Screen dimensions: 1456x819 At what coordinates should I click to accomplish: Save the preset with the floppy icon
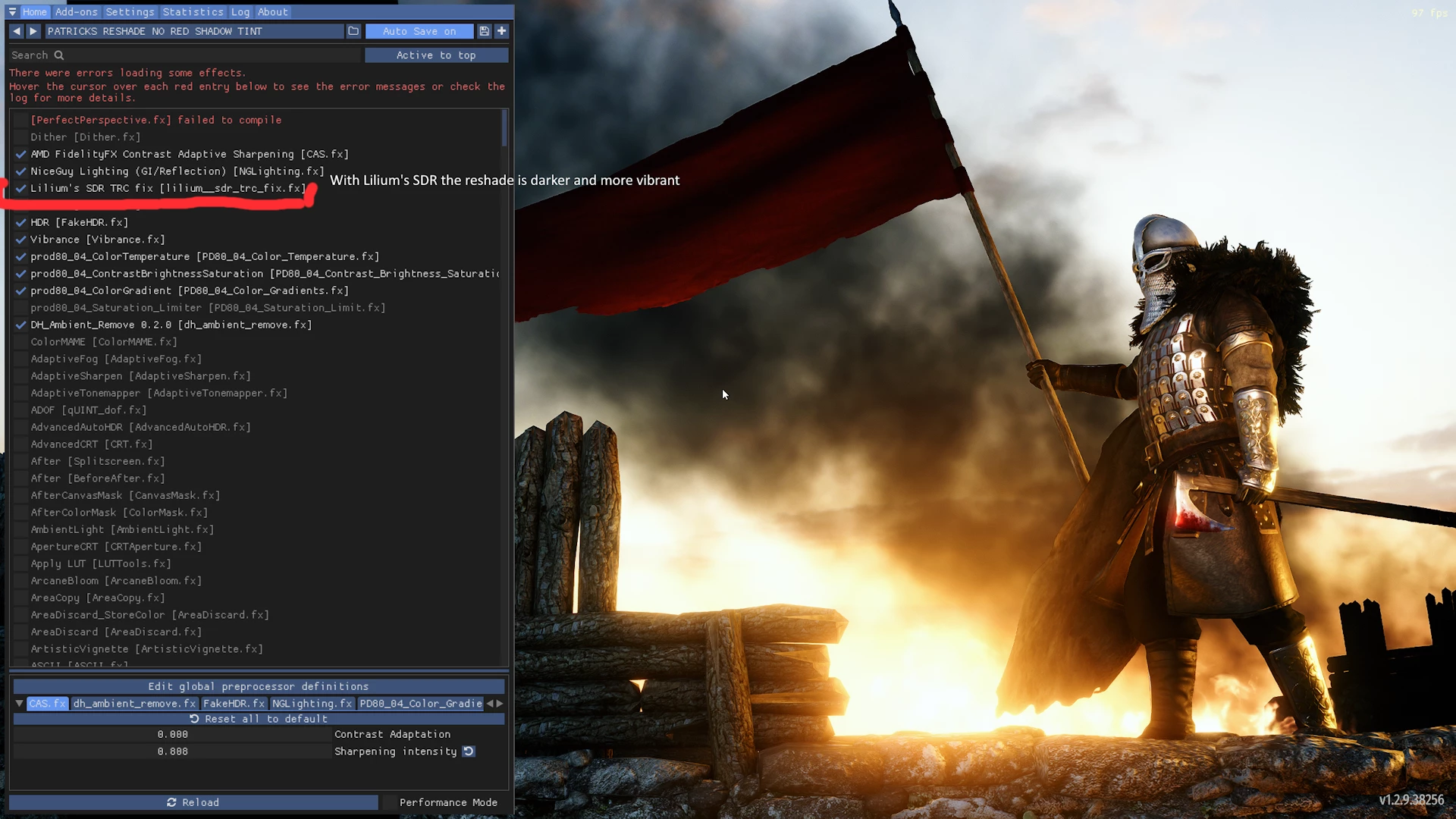(485, 31)
